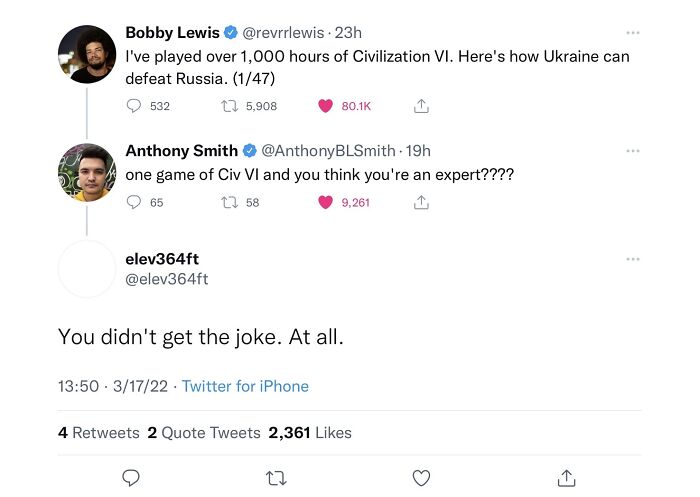View the 4 Retweets list
Screen dimensions: 700x497
[98, 433]
